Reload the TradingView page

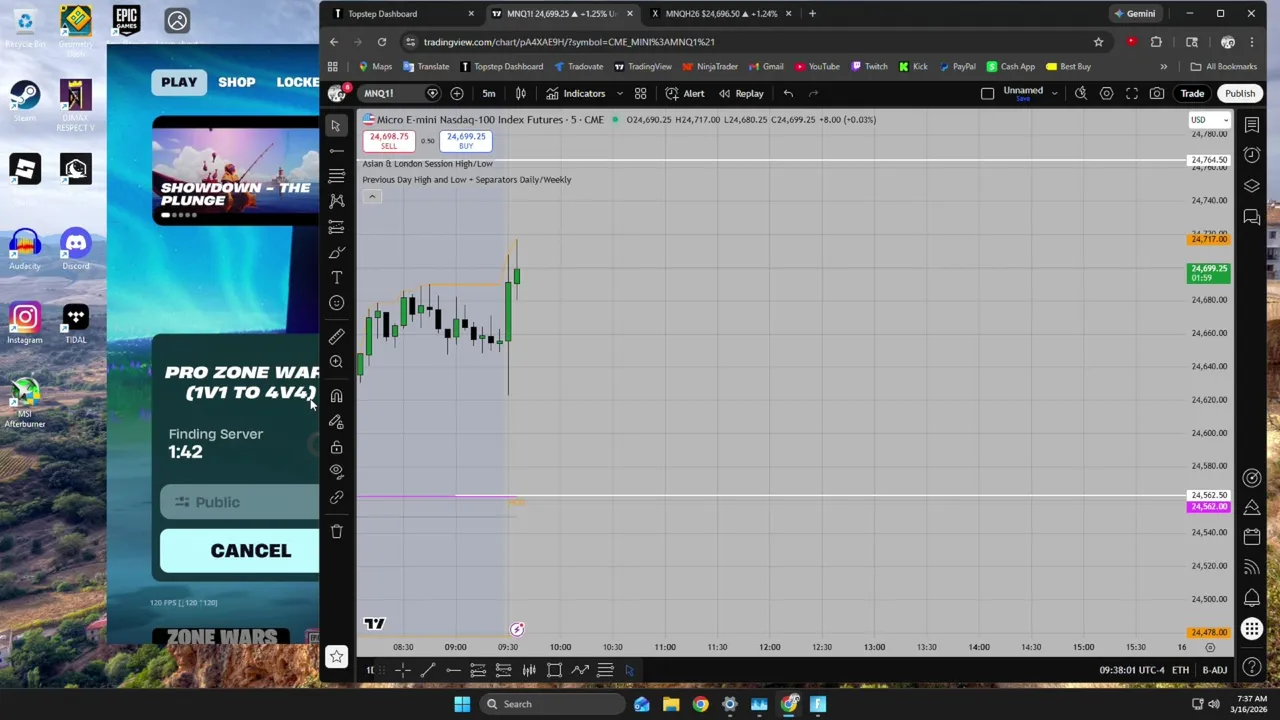pyautogui.click(x=382, y=42)
